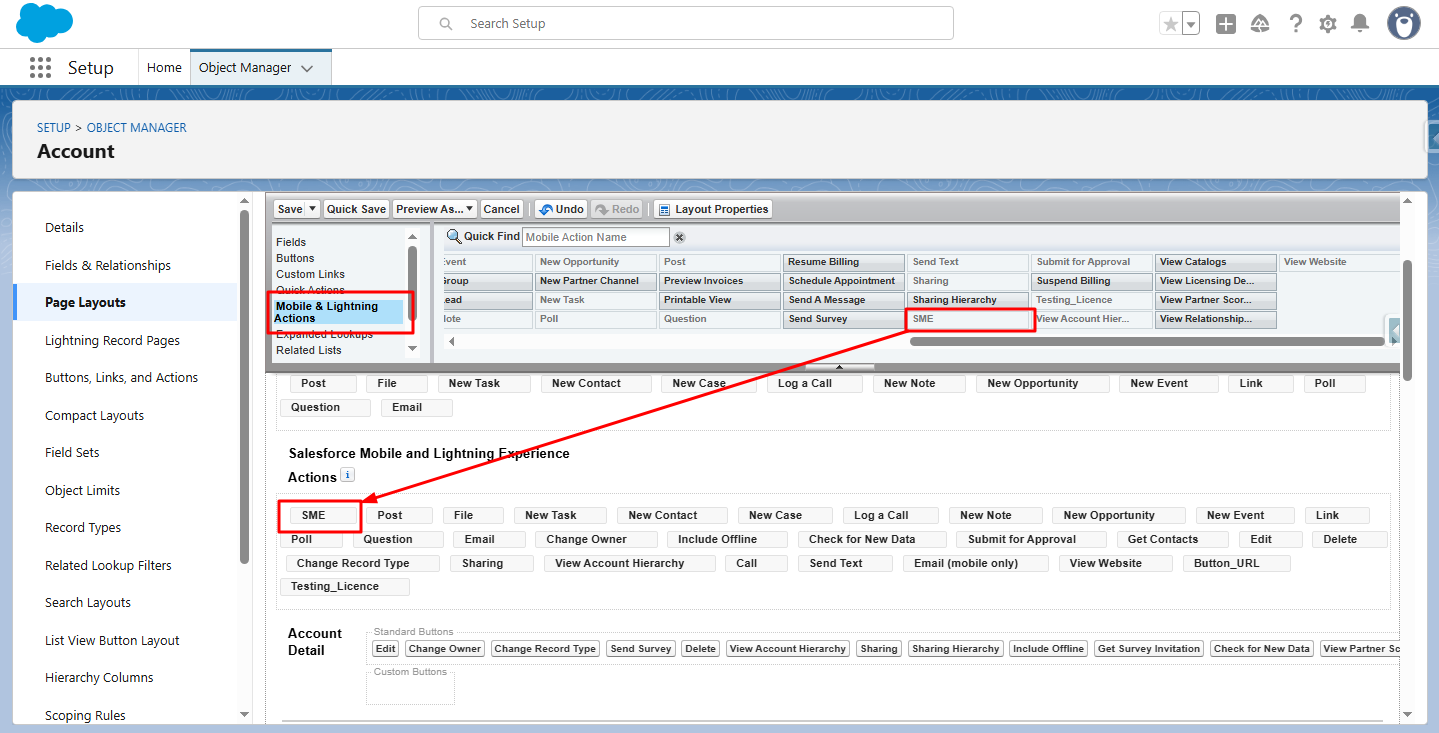Open the Preview As dropdown
The height and width of the screenshot is (733, 1439).
(x=434, y=209)
